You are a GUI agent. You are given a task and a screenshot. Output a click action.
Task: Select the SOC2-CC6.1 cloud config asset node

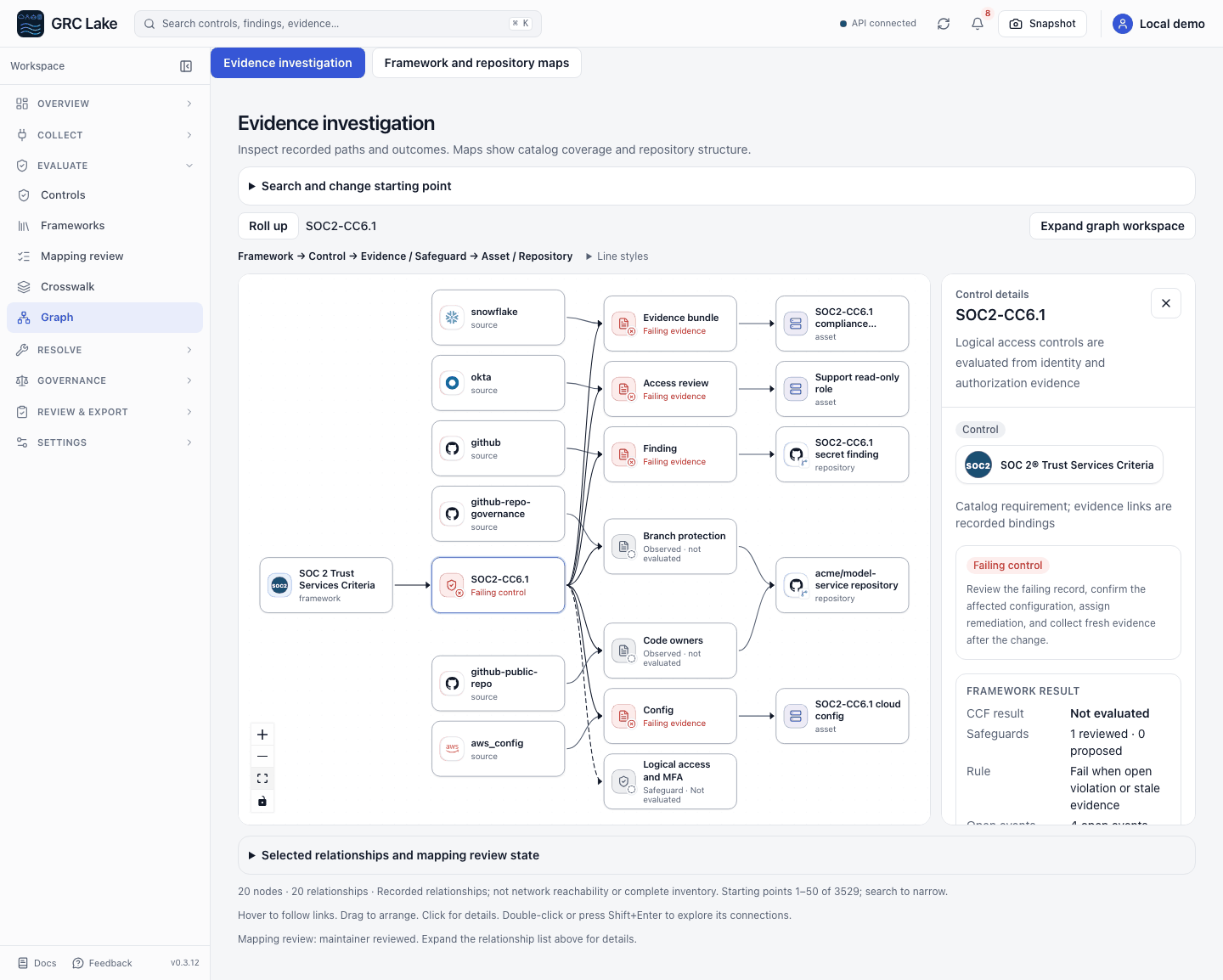[843, 716]
